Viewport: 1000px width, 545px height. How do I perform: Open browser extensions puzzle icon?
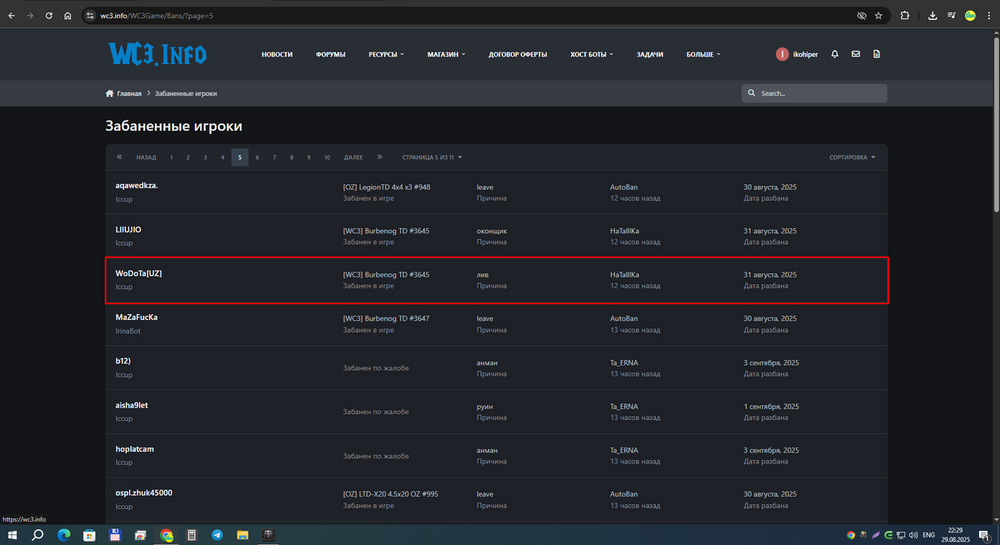point(905,15)
